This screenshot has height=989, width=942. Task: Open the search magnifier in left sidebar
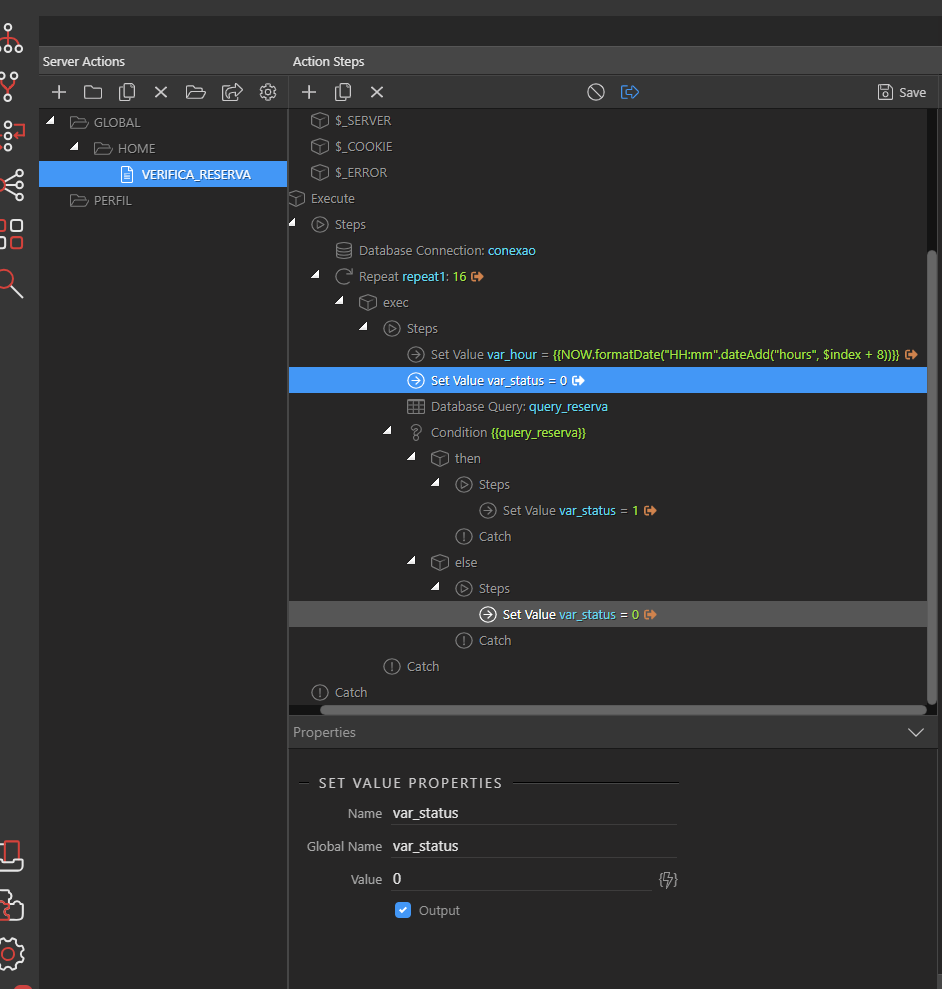coord(11,285)
